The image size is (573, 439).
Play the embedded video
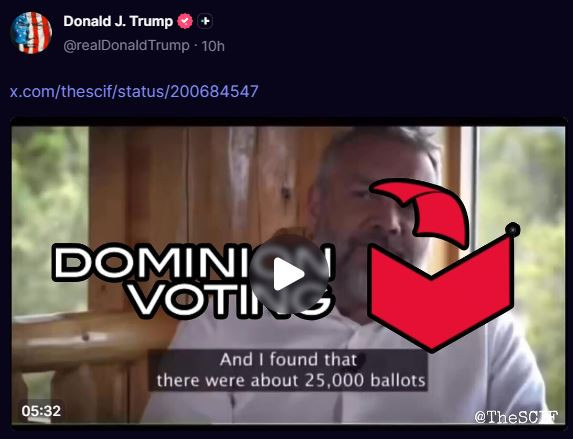pos(289,274)
